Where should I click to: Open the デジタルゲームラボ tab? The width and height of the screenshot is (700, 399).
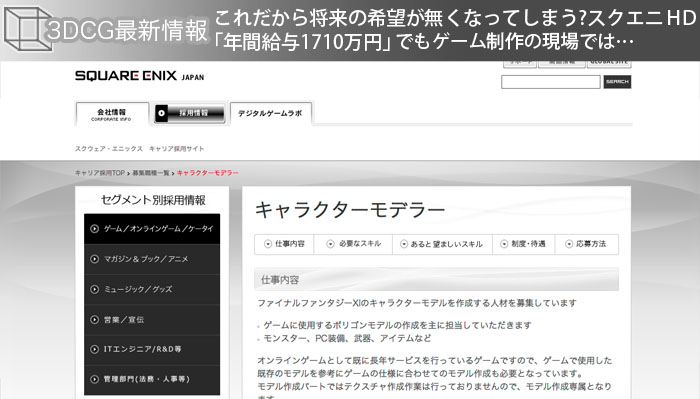pyautogui.click(x=270, y=114)
